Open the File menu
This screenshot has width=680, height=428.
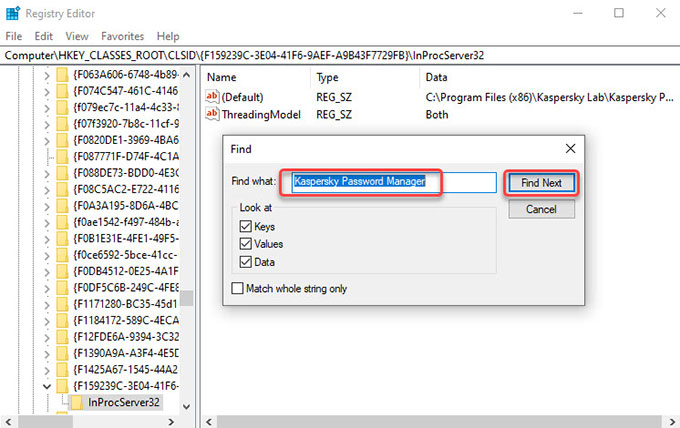coord(14,36)
